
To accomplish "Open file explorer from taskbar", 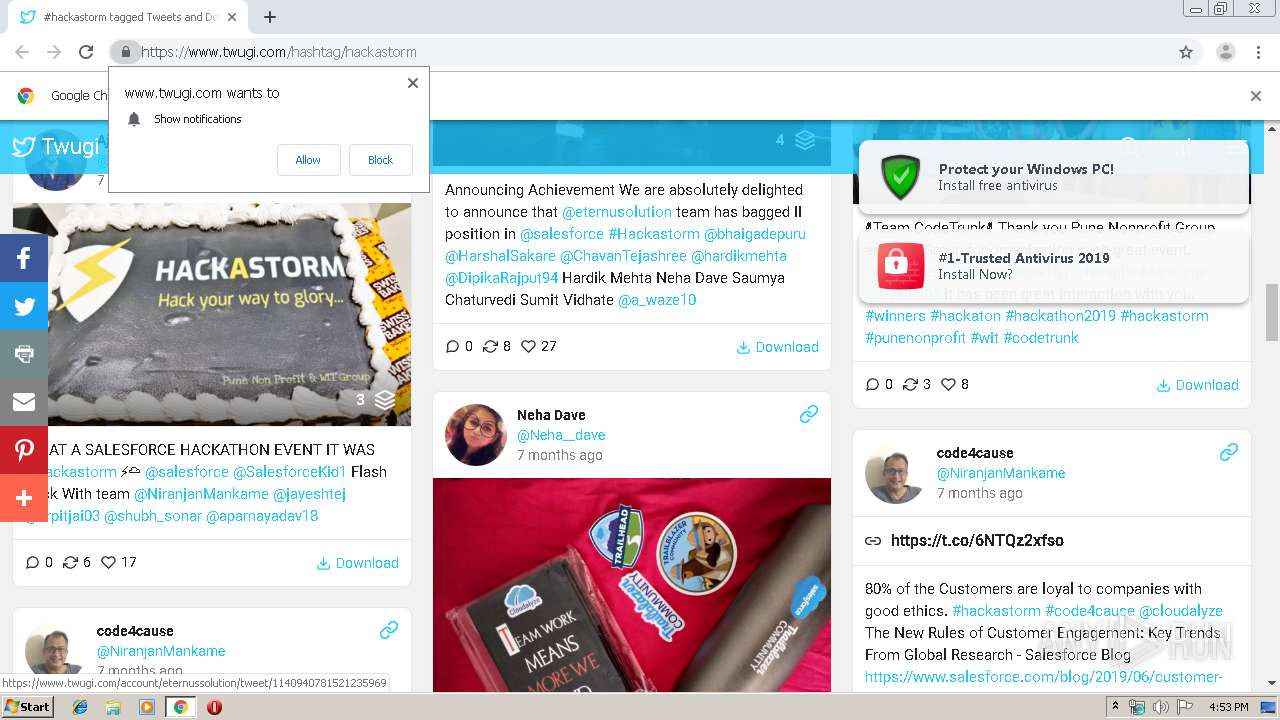I will pos(113,707).
